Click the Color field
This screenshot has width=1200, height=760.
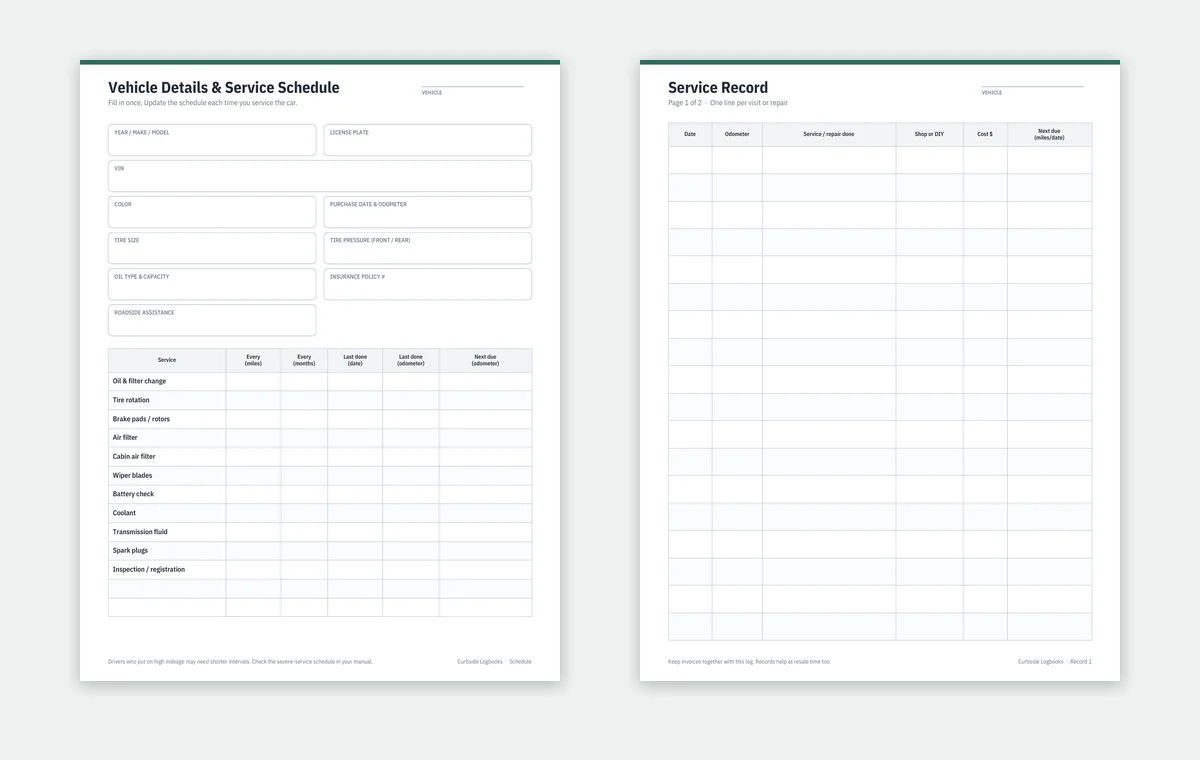click(212, 212)
